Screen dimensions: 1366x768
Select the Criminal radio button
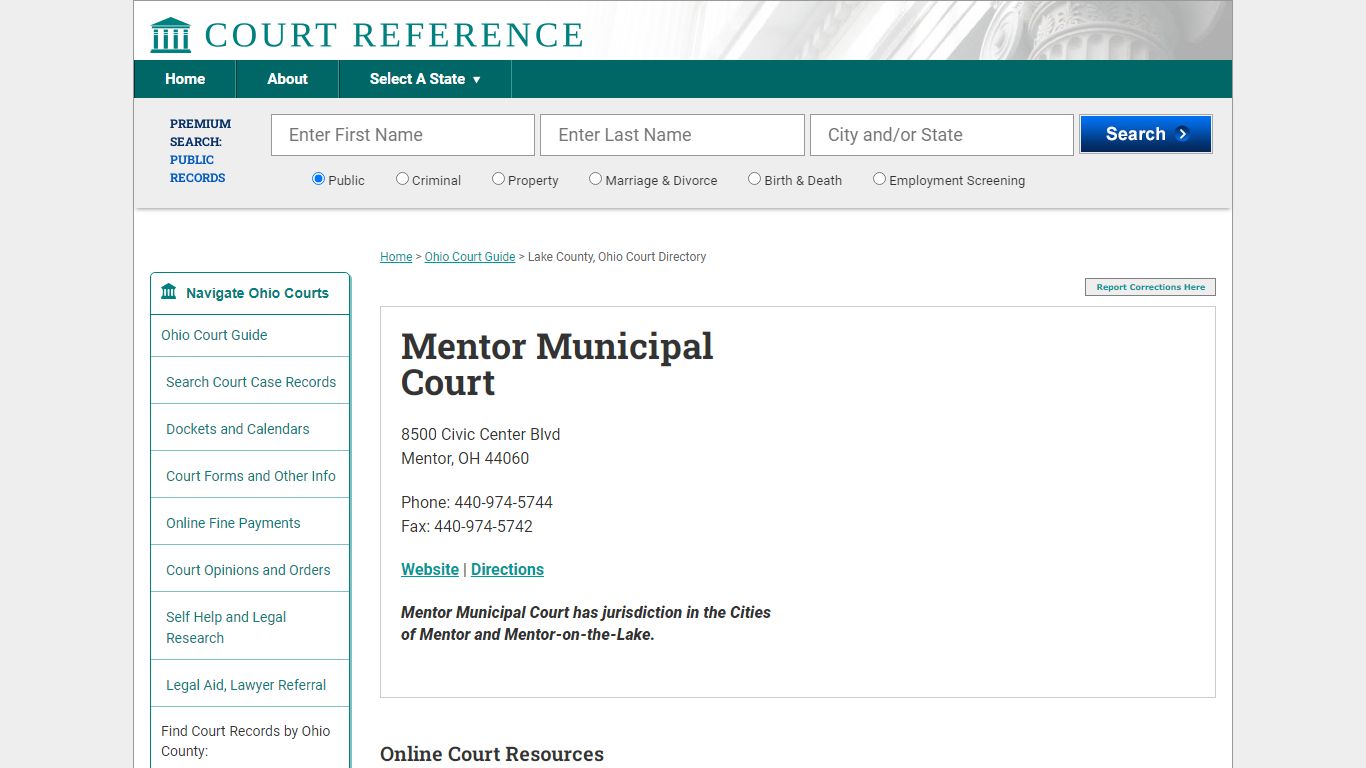(402, 179)
